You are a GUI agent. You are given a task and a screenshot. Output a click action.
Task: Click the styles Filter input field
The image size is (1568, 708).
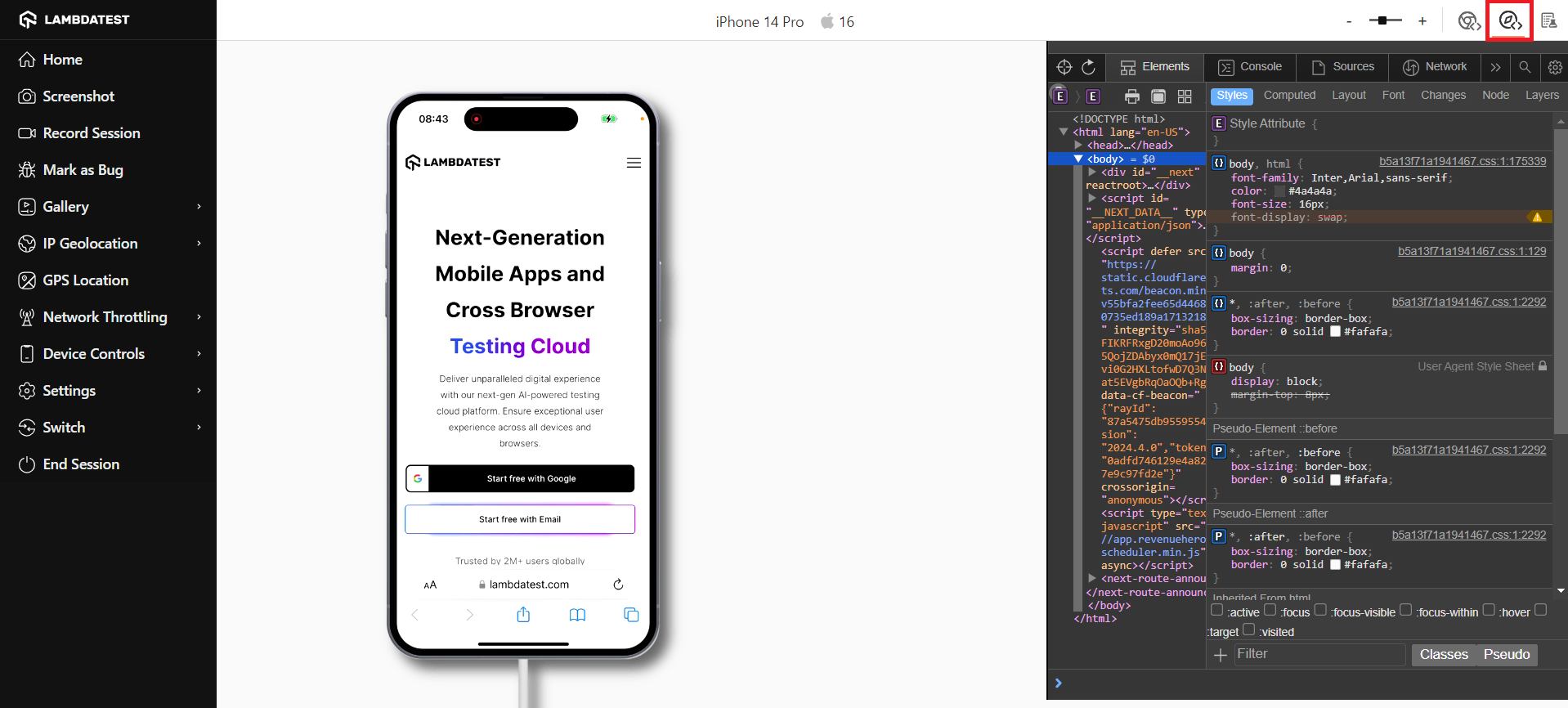[1319, 654]
